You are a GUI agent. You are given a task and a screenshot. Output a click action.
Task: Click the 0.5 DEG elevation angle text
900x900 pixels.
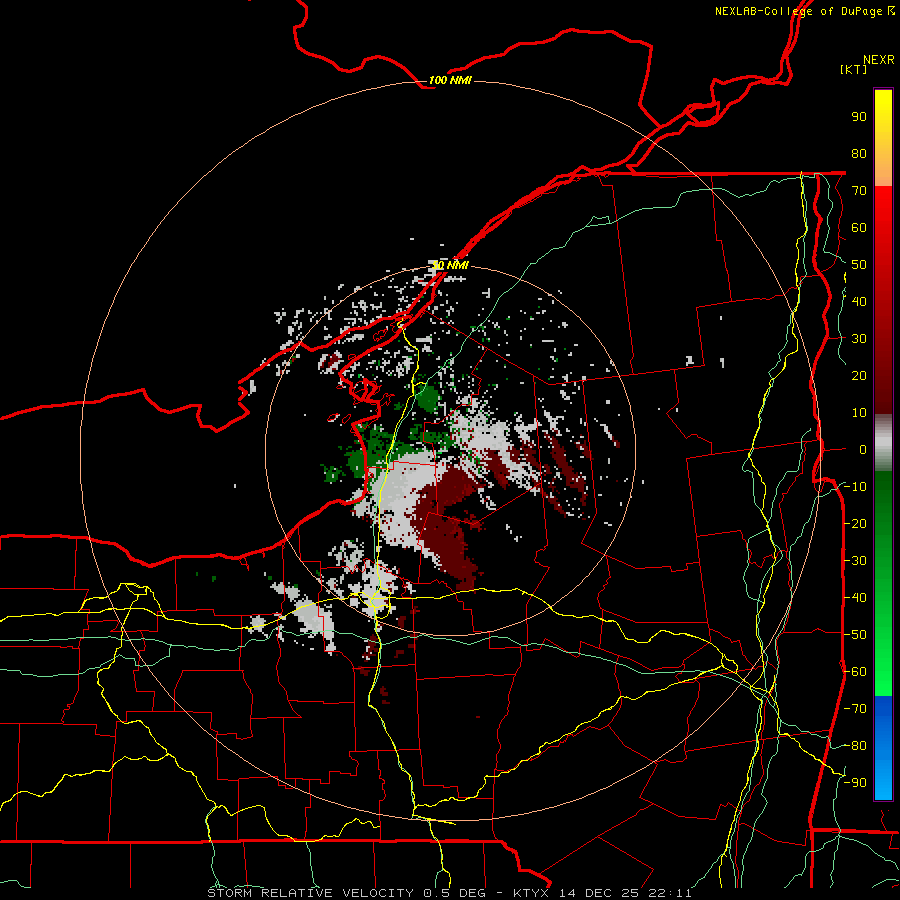coord(455,893)
